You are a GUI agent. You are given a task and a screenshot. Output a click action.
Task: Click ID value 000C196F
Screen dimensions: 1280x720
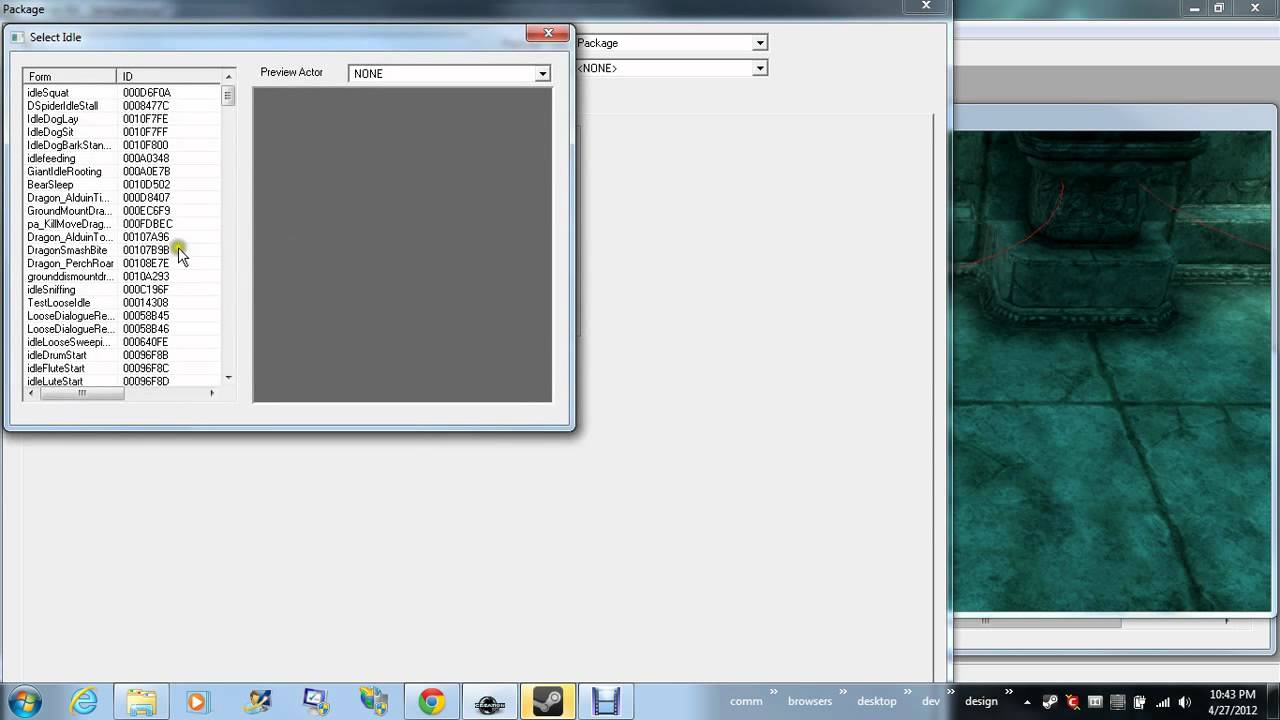[x=146, y=290]
